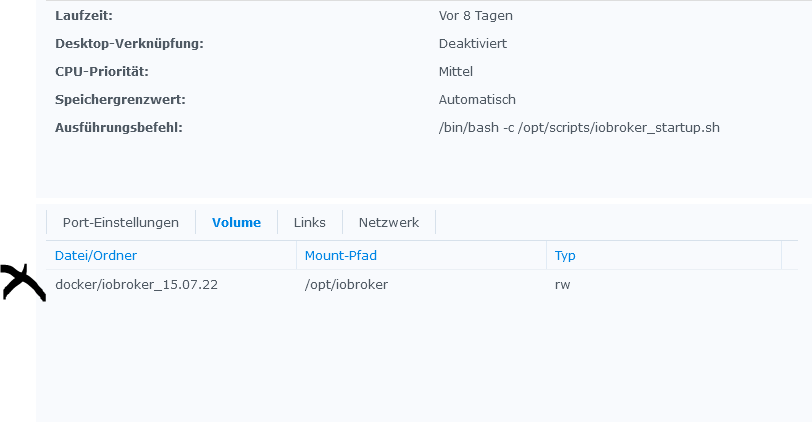Select the rw type cell
The height and width of the screenshot is (422, 812).
click(563, 285)
